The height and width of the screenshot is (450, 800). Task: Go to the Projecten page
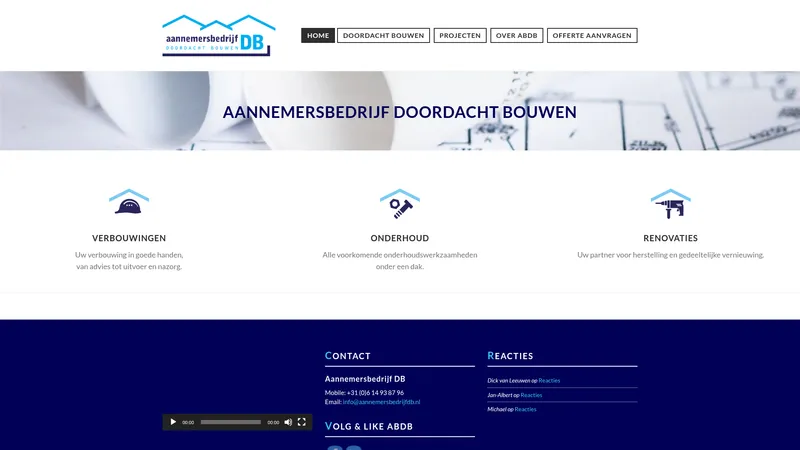460,35
